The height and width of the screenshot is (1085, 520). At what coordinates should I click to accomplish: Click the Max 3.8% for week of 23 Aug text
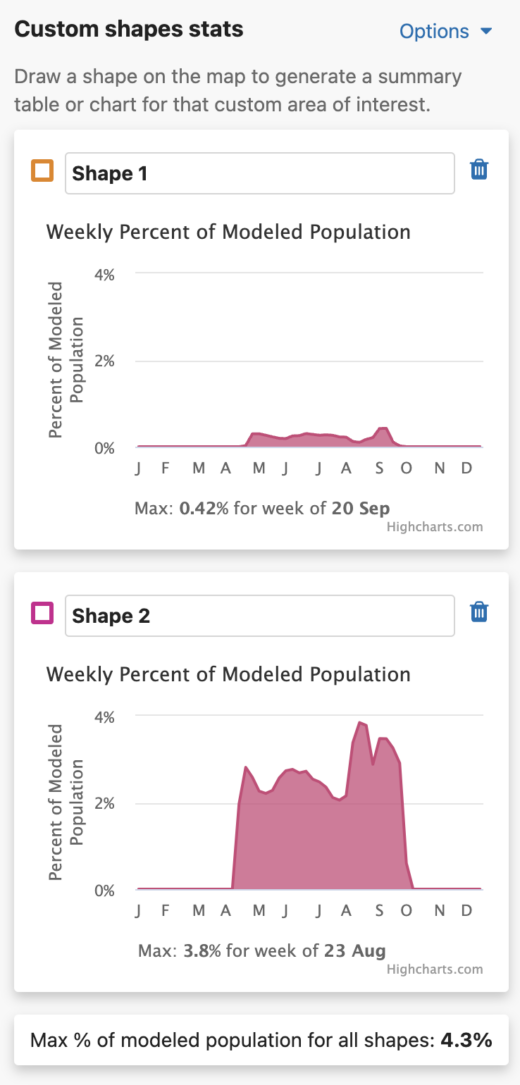click(x=262, y=948)
